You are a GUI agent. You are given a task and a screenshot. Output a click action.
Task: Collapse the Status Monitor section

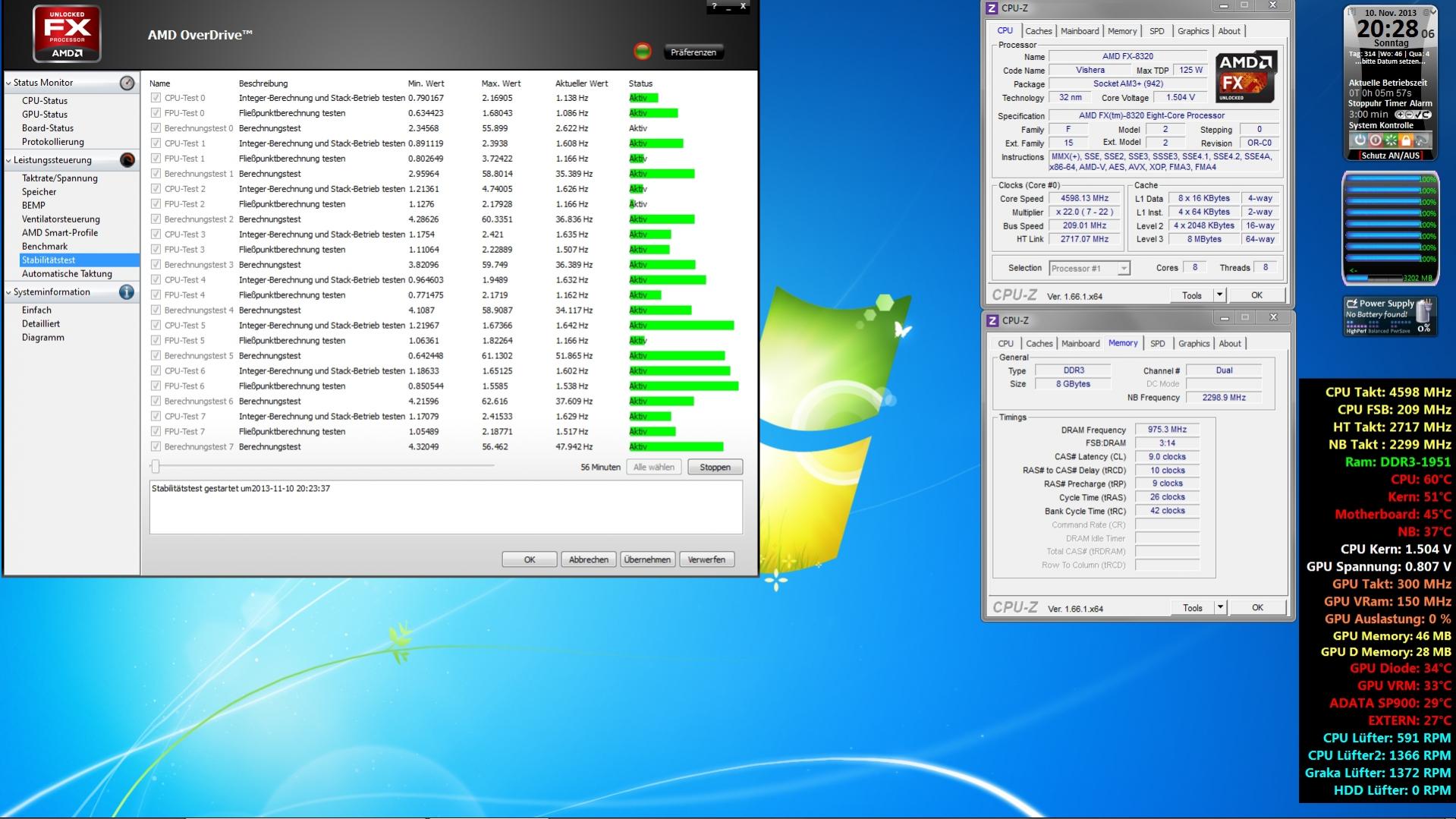(8, 83)
